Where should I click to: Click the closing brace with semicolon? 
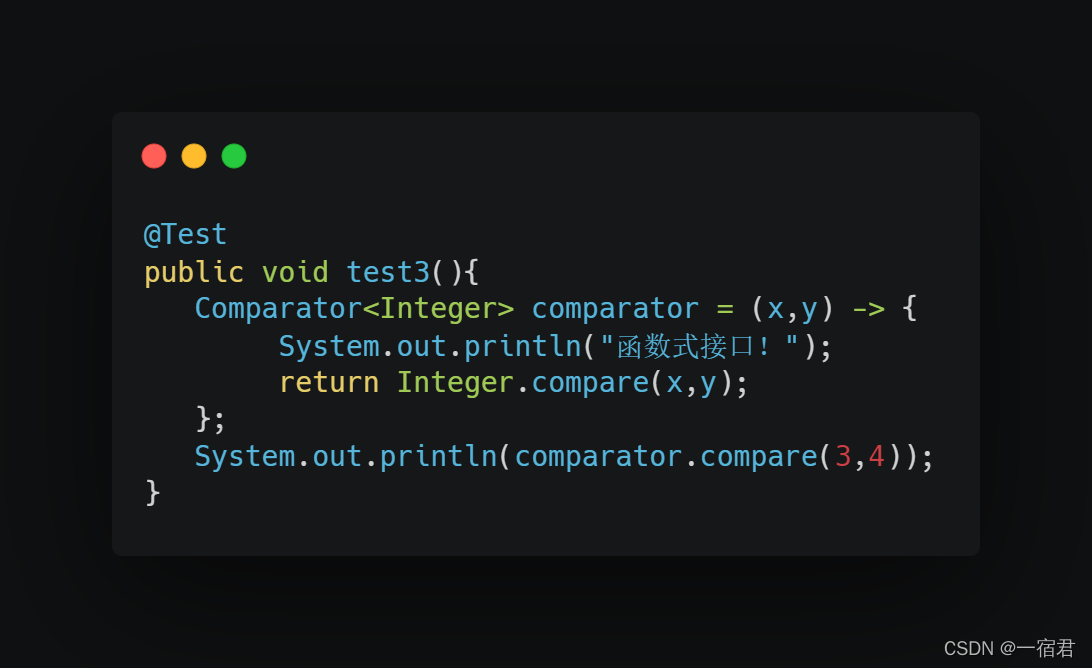click(210, 419)
